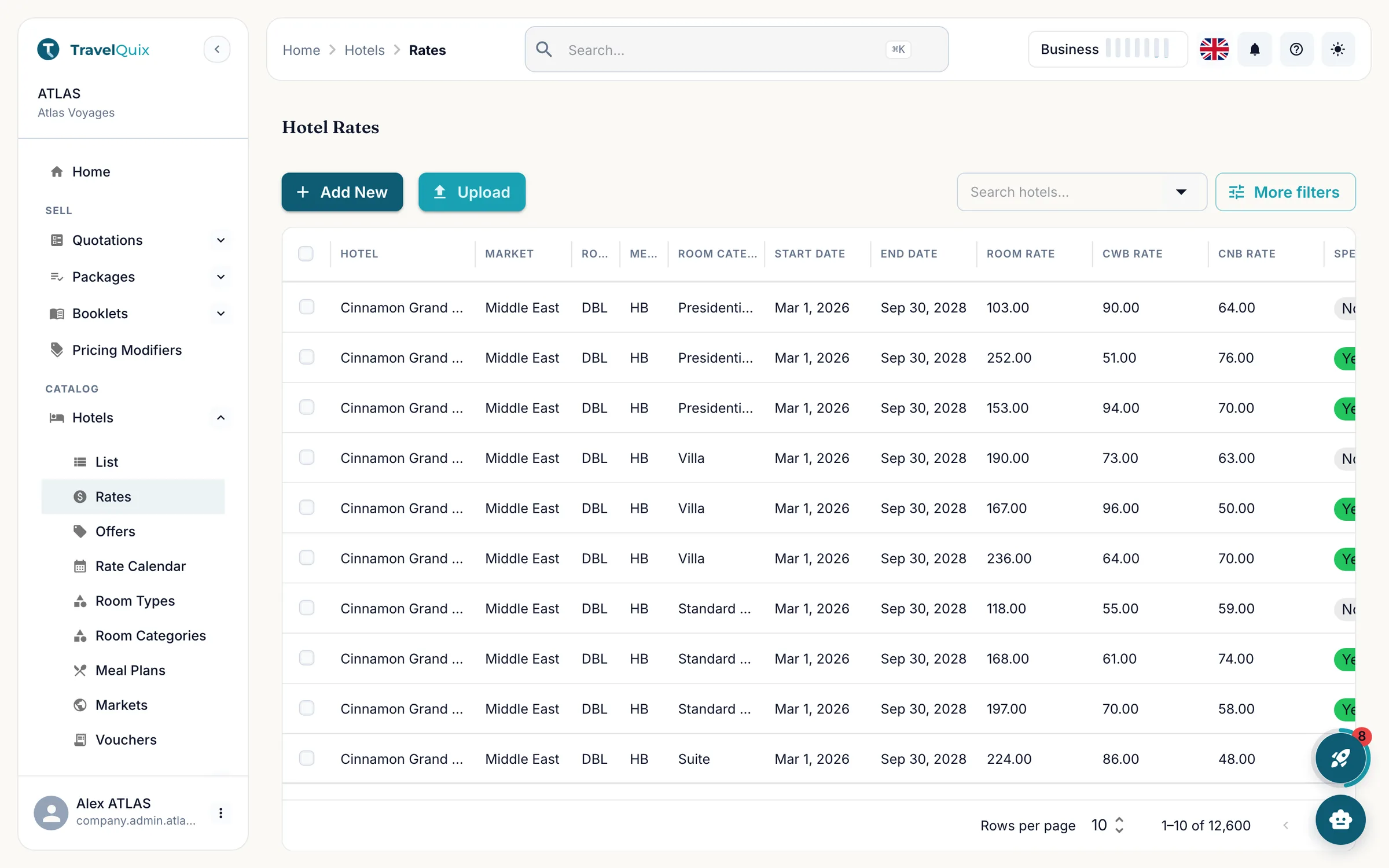
Task: Click the Hotels bed icon
Action: 57,418
